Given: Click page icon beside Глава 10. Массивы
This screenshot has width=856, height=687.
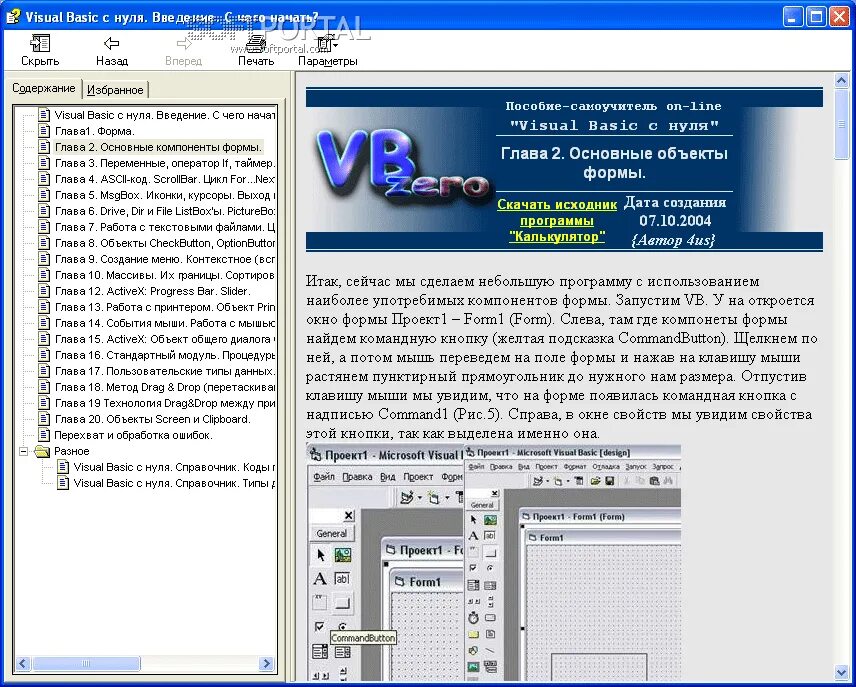Looking at the screenshot, I should (44, 275).
